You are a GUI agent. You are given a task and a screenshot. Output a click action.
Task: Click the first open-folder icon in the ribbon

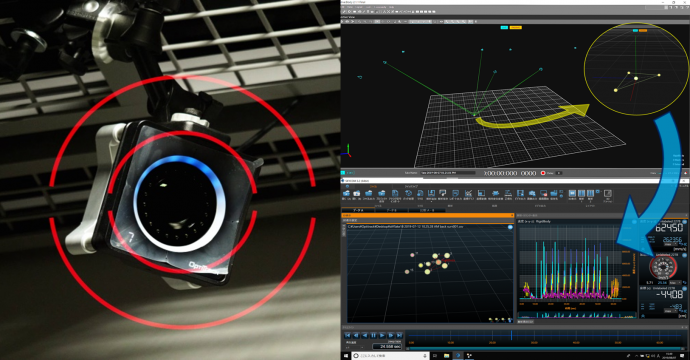click(x=347, y=193)
